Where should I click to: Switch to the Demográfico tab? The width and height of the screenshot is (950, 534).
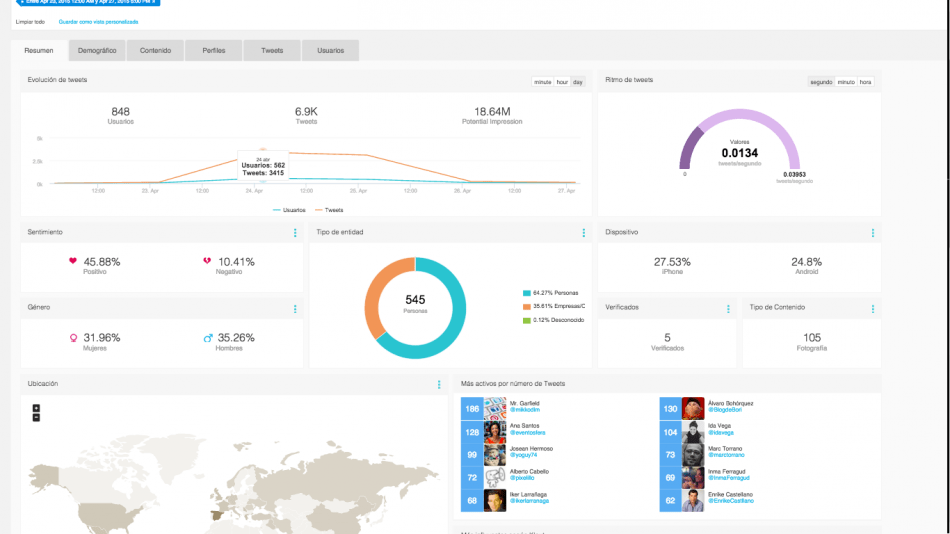point(97,50)
